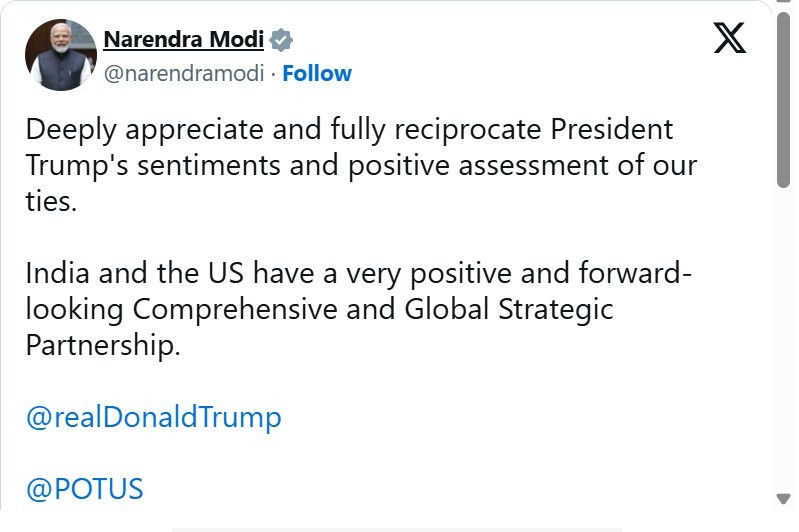
Task: Follow the Narendra Modi account
Action: tap(317, 73)
